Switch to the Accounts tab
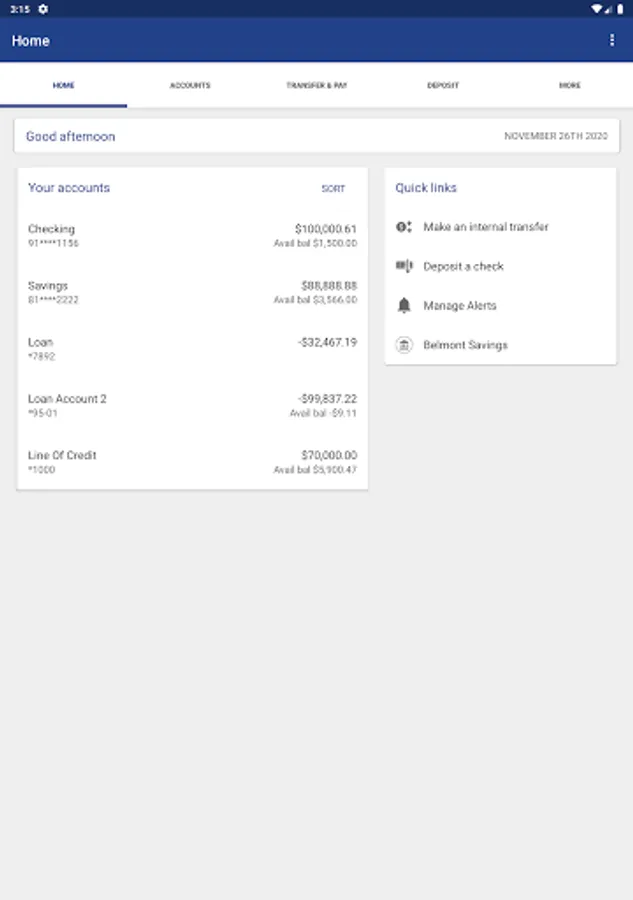Image resolution: width=633 pixels, height=900 pixels. coord(190,86)
